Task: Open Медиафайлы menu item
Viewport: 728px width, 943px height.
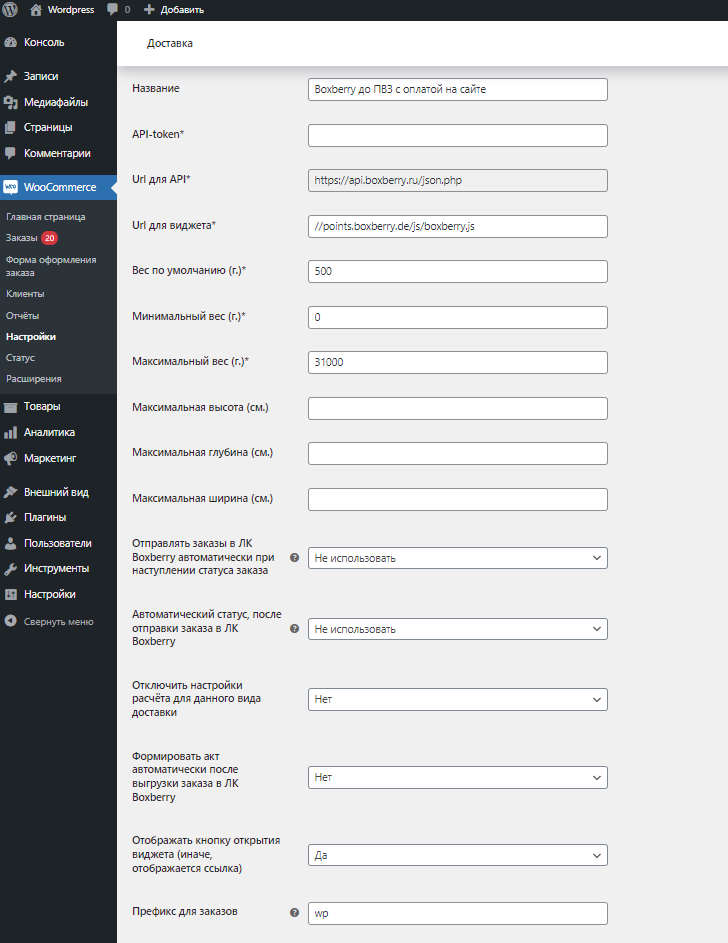Action: click(58, 102)
